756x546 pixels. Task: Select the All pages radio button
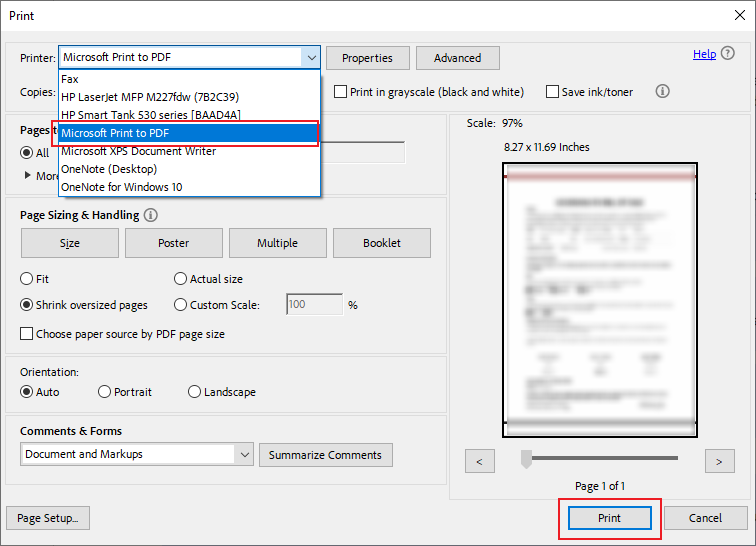[27, 153]
